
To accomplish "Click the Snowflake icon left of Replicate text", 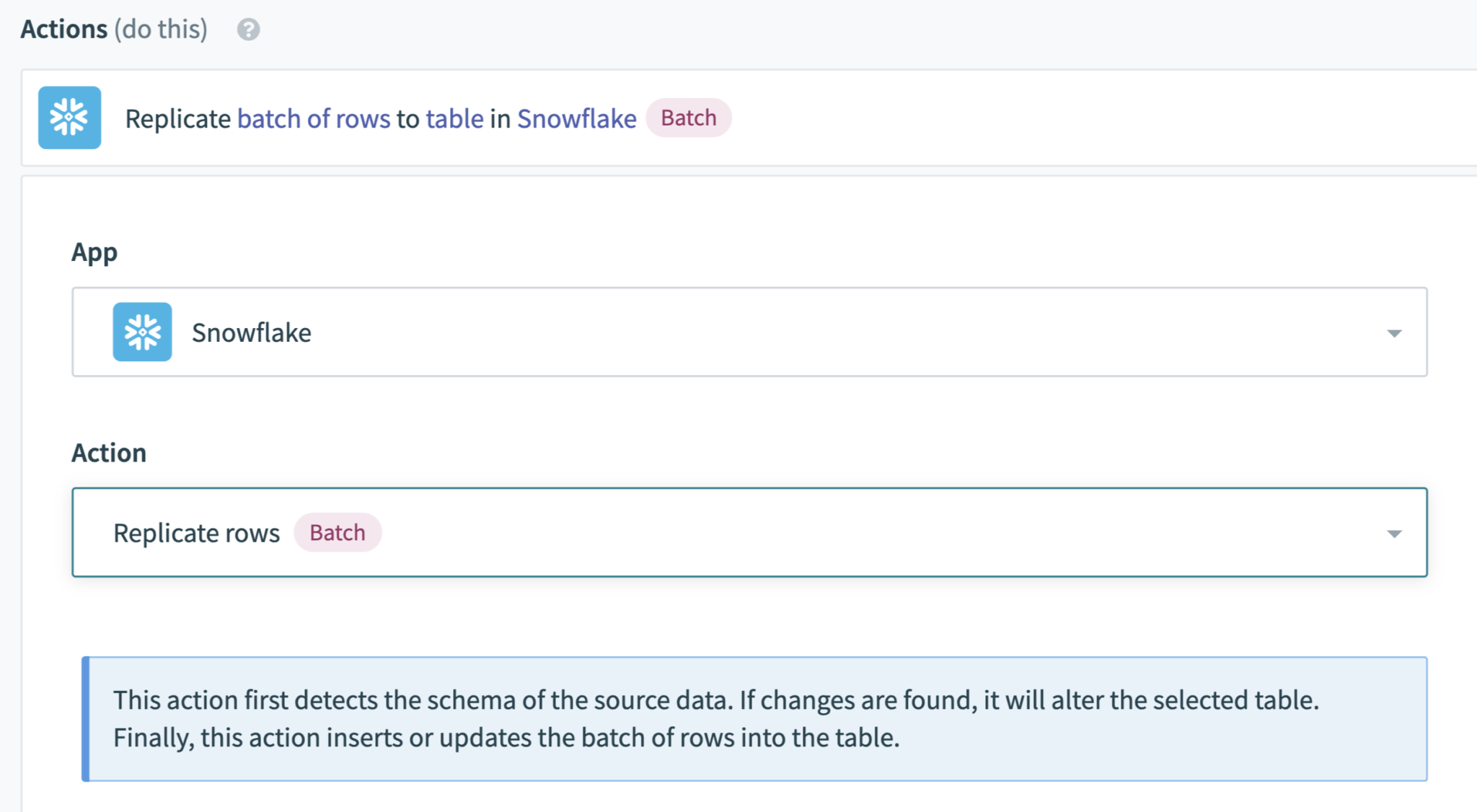I will tap(69, 118).
